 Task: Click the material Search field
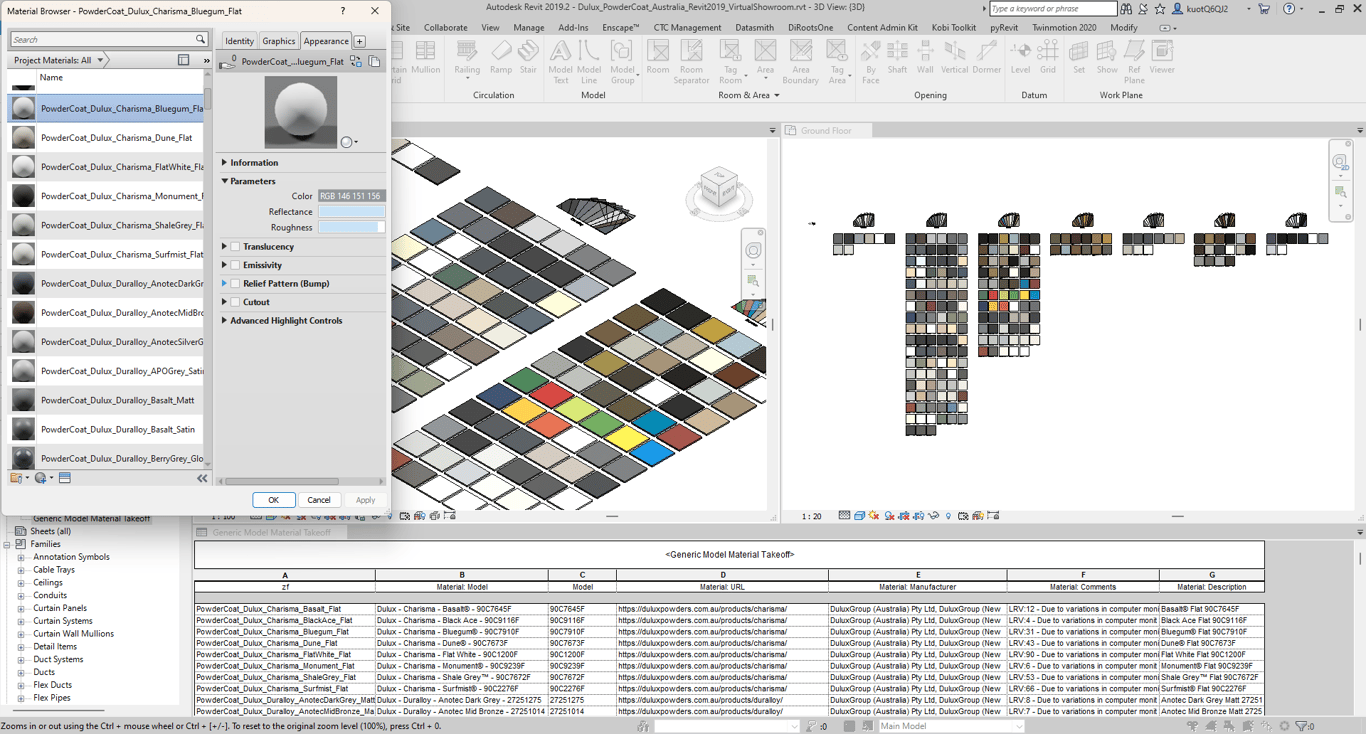tap(102, 40)
